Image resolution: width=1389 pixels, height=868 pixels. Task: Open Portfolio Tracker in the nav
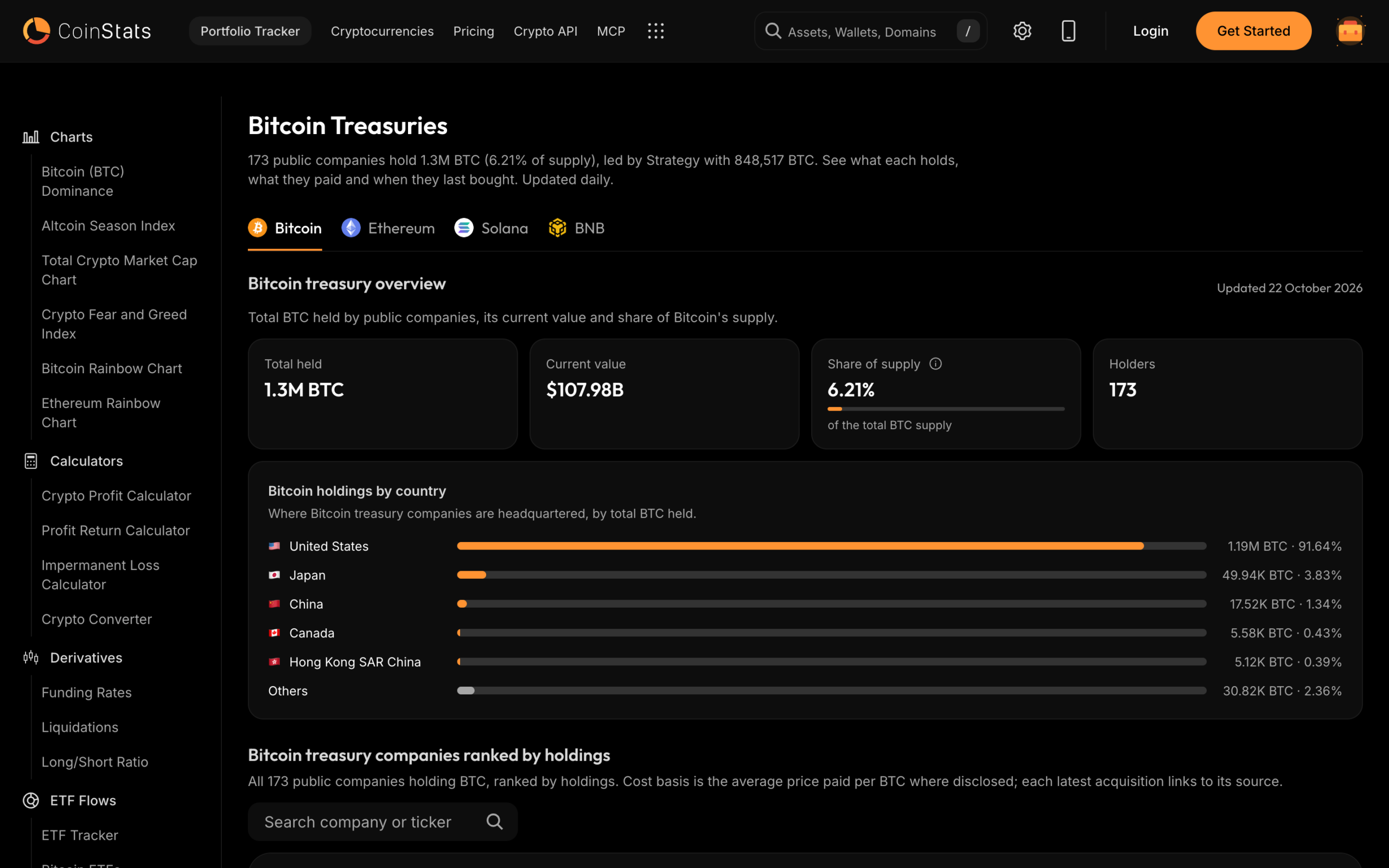[250, 31]
